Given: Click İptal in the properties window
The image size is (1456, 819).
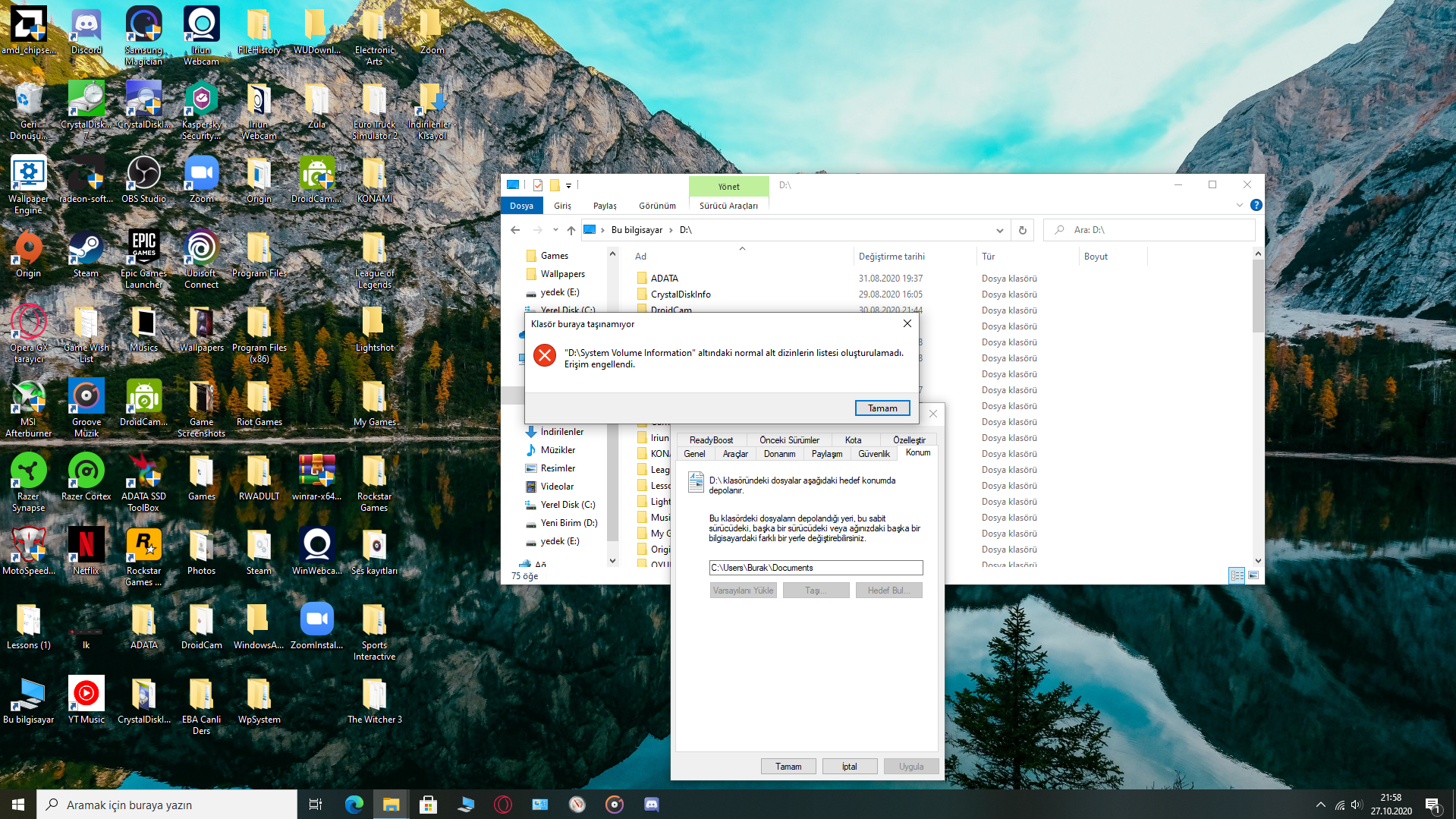Looking at the screenshot, I should click(x=850, y=767).
